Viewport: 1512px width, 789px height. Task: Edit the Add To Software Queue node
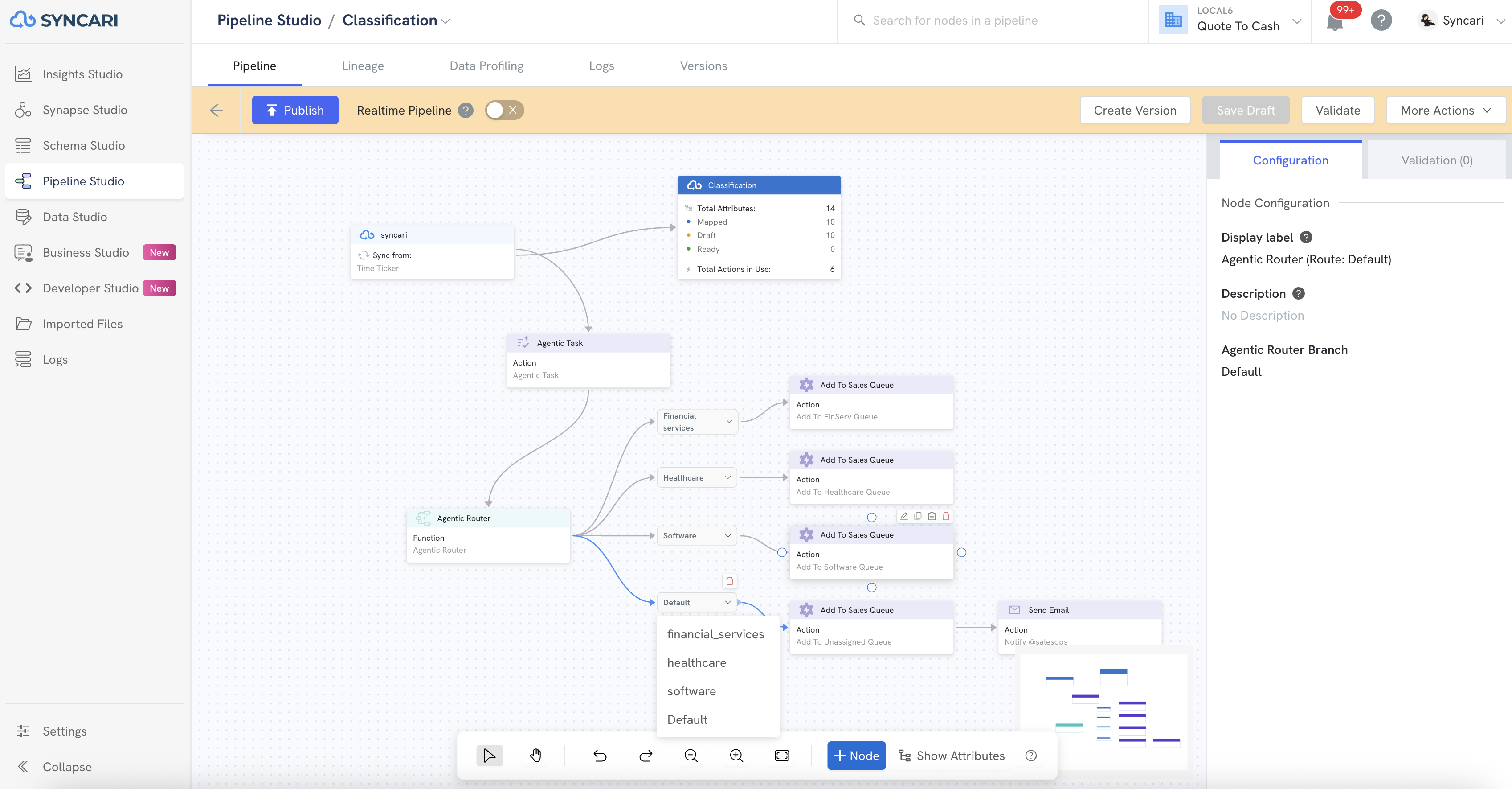[x=904, y=516]
